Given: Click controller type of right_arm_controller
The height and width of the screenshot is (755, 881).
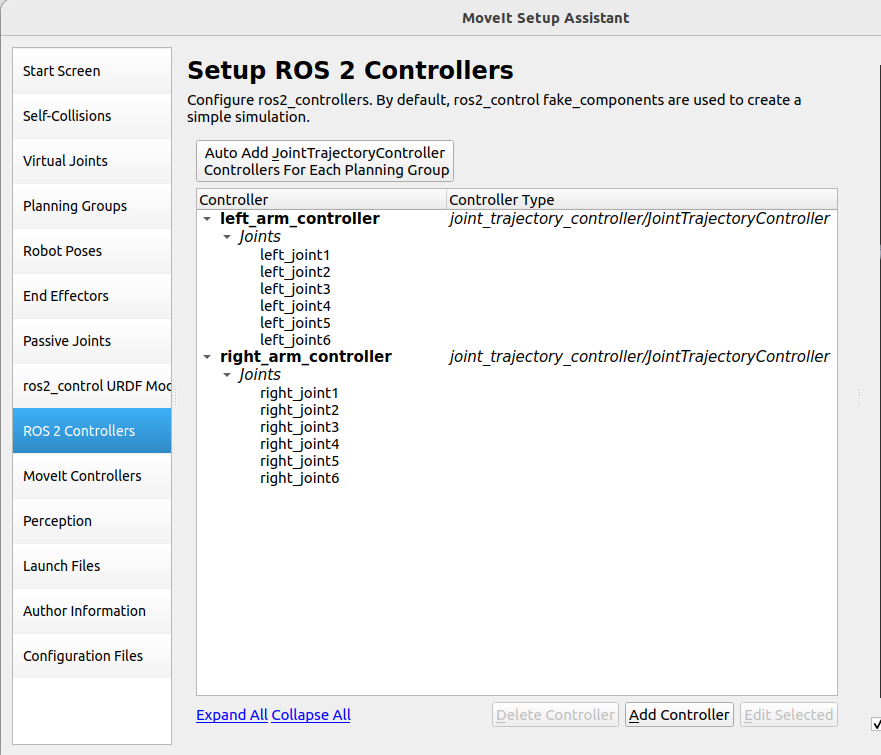Looking at the screenshot, I should (639, 357).
